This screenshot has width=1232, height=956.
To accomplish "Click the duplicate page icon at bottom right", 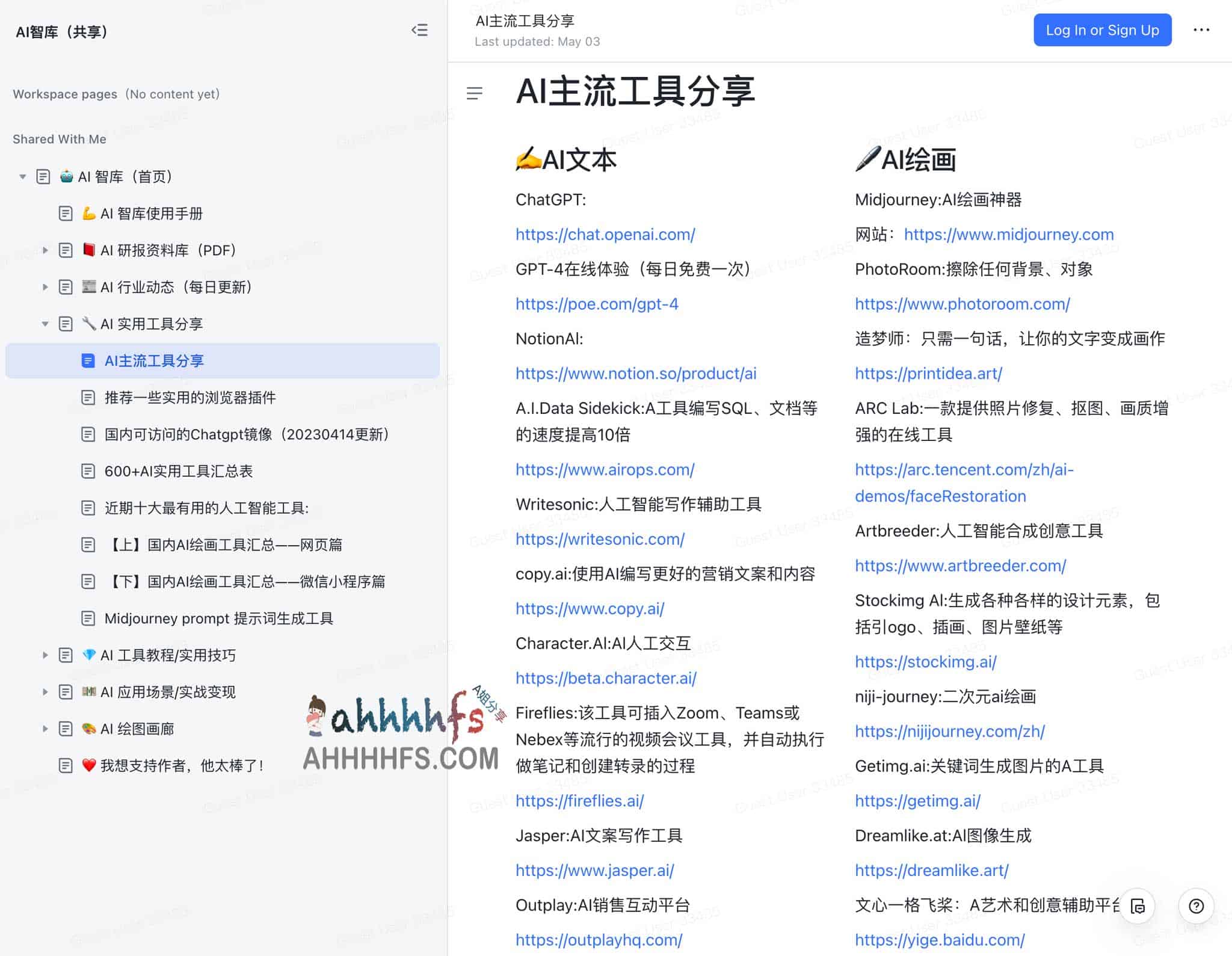I will pyautogui.click(x=1137, y=905).
